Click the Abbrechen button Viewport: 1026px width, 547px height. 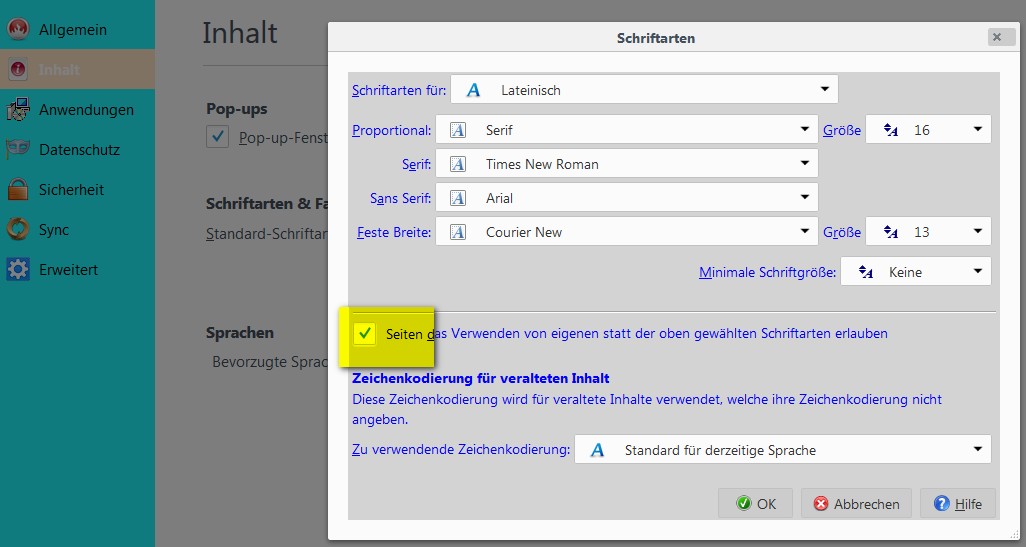[x=856, y=503]
